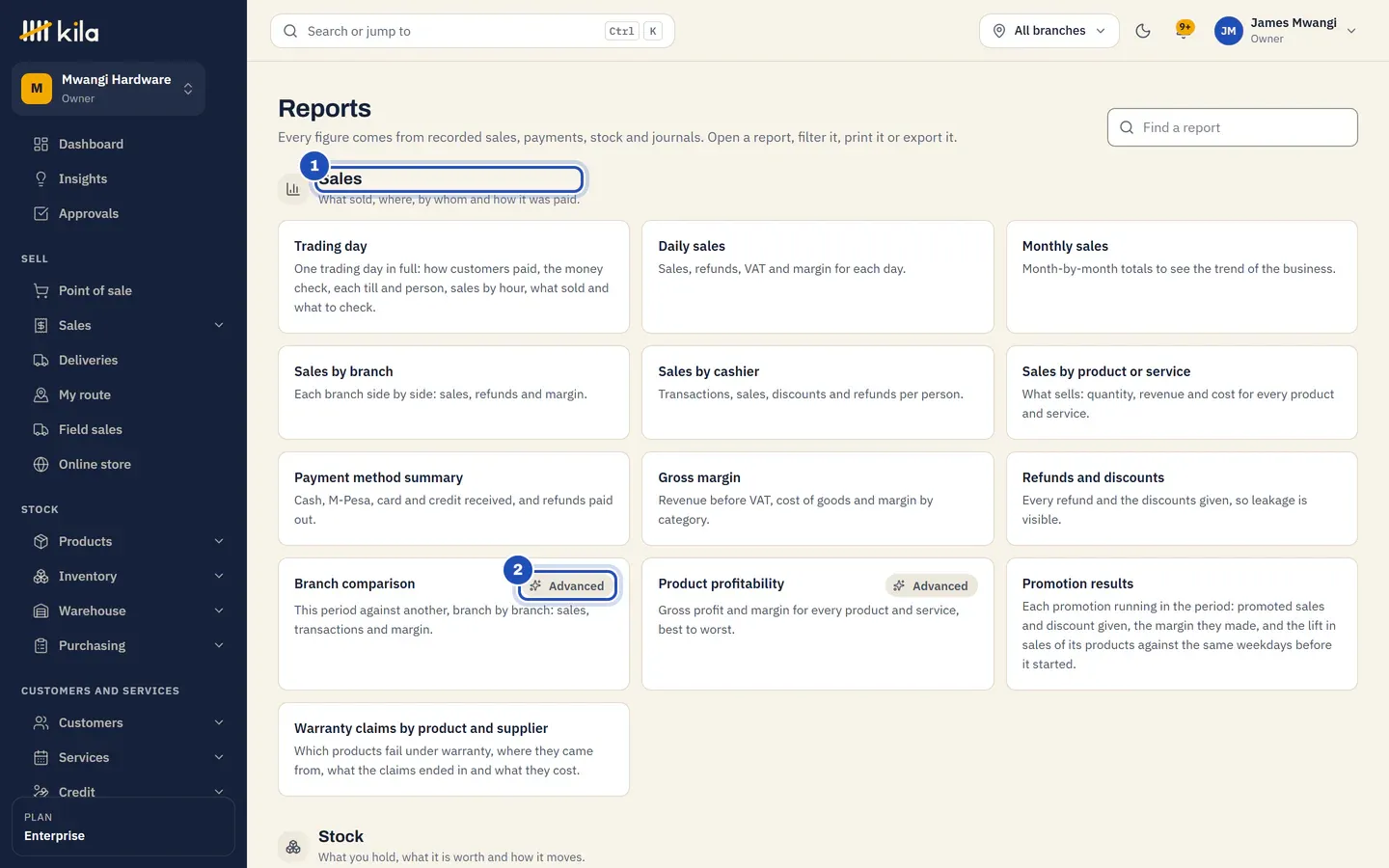The width and height of the screenshot is (1389, 868).
Task: Click the Purchasing clipboard icon
Action: 41,646
